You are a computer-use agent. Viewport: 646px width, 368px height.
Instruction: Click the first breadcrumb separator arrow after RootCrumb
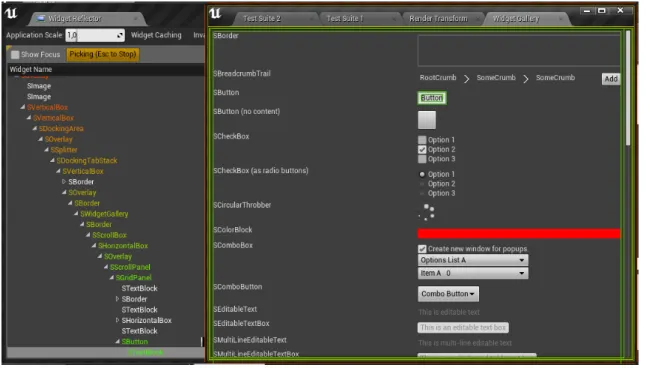pos(466,79)
